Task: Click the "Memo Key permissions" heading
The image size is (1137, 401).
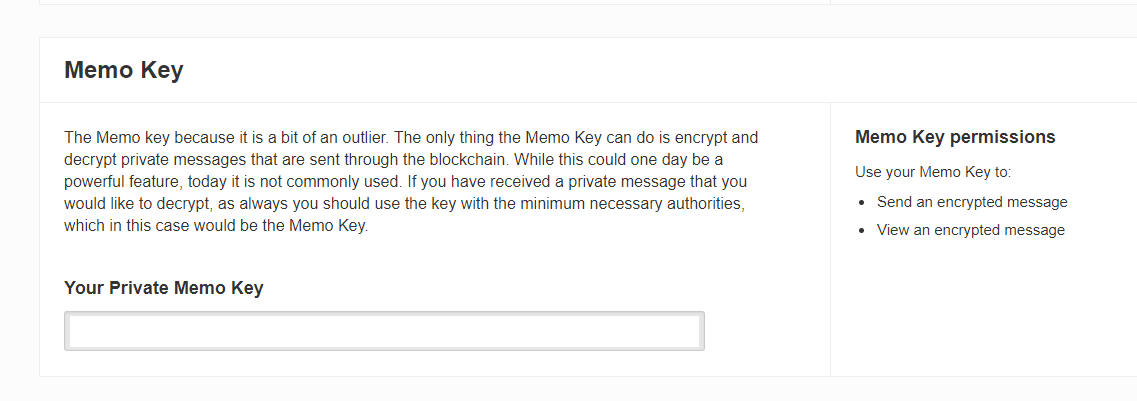Action: [x=955, y=137]
